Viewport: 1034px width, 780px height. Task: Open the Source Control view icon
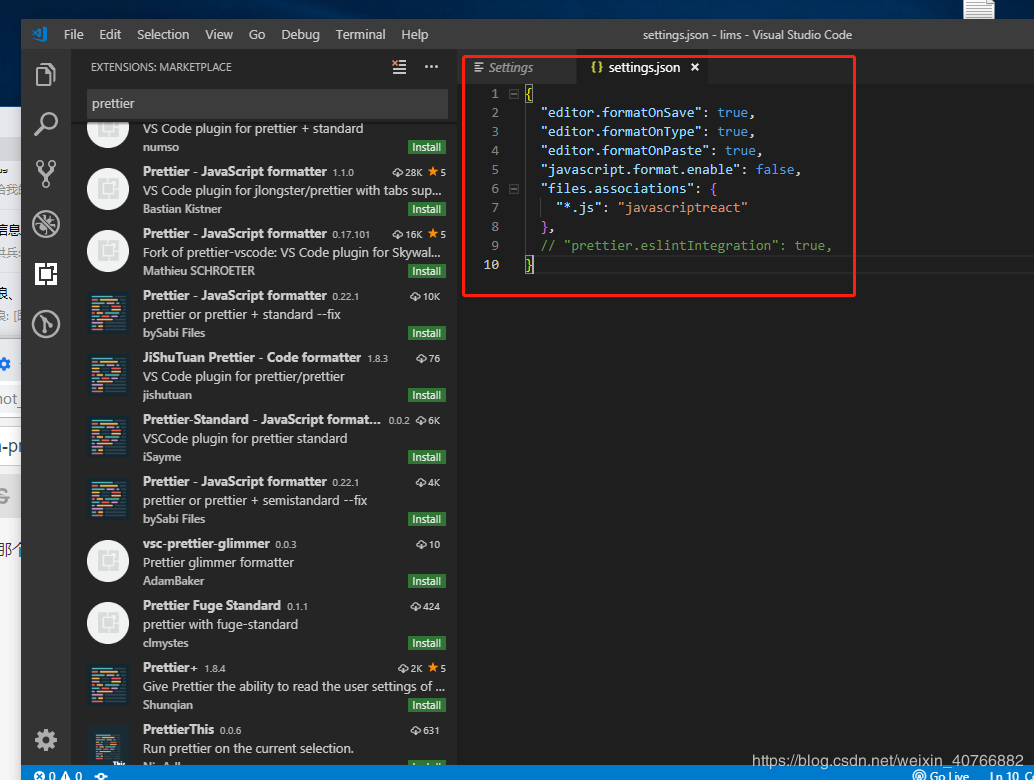pos(46,173)
